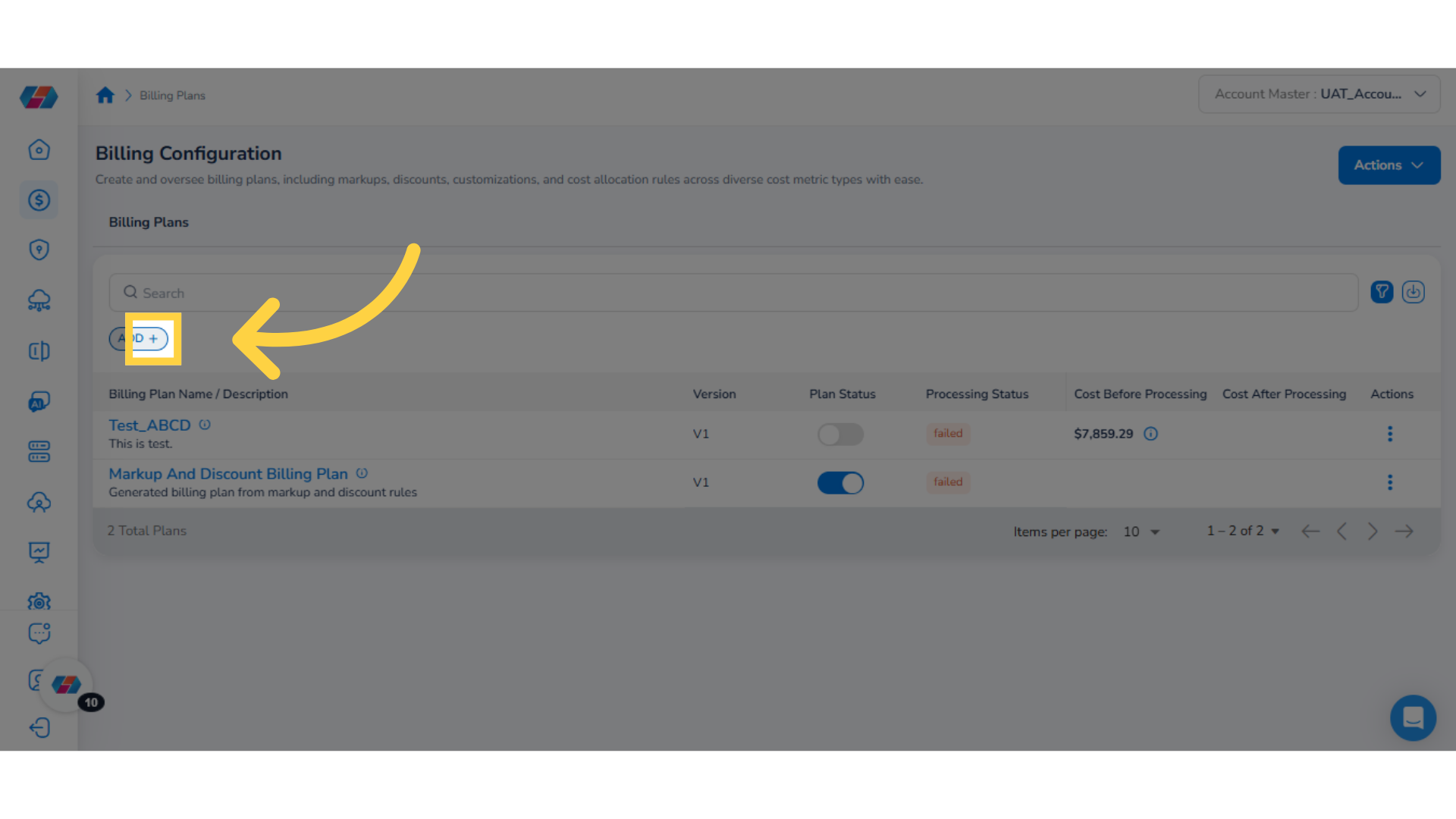1456x819 pixels.
Task: Open the settings gear sidebar icon
Action: tap(39, 601)
